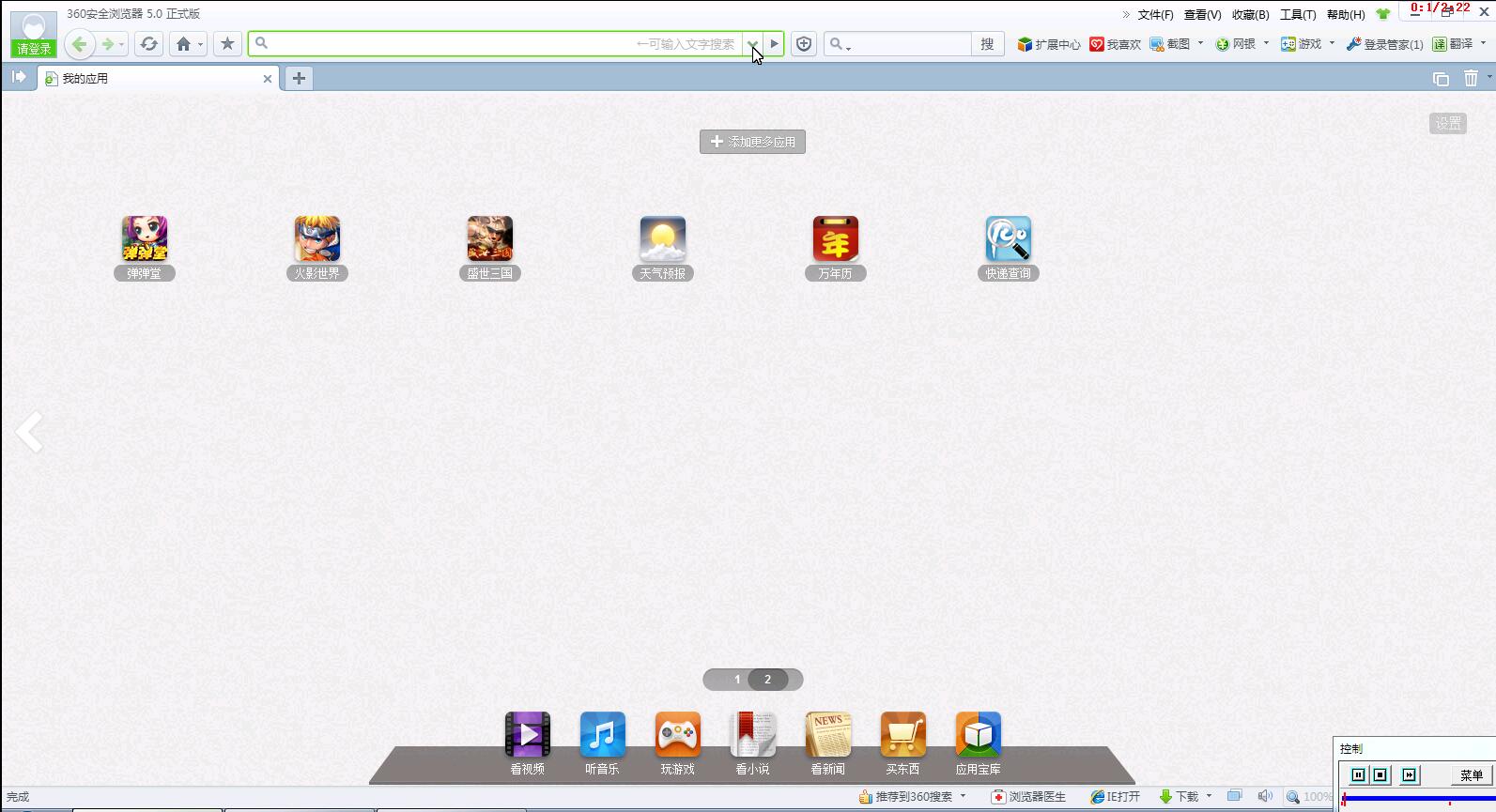Screen dimensions: 1496x812
Task: Click the home page icon
Action: point(183,44)
